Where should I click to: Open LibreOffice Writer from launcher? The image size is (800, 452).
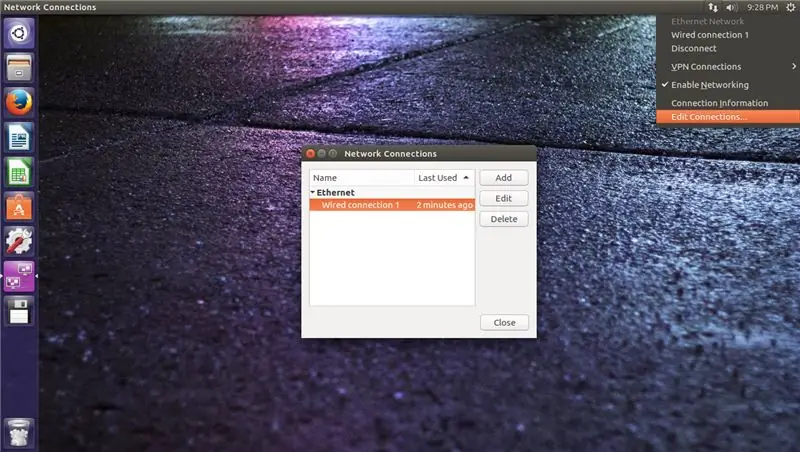click(x=19, y=137)
